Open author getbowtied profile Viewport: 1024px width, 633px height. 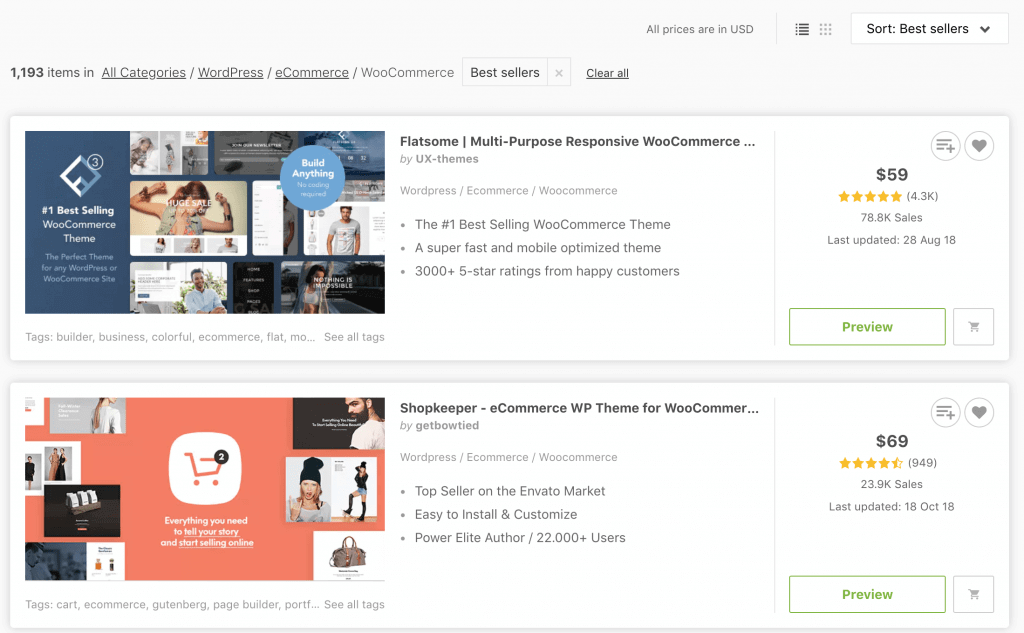point(447,425)
